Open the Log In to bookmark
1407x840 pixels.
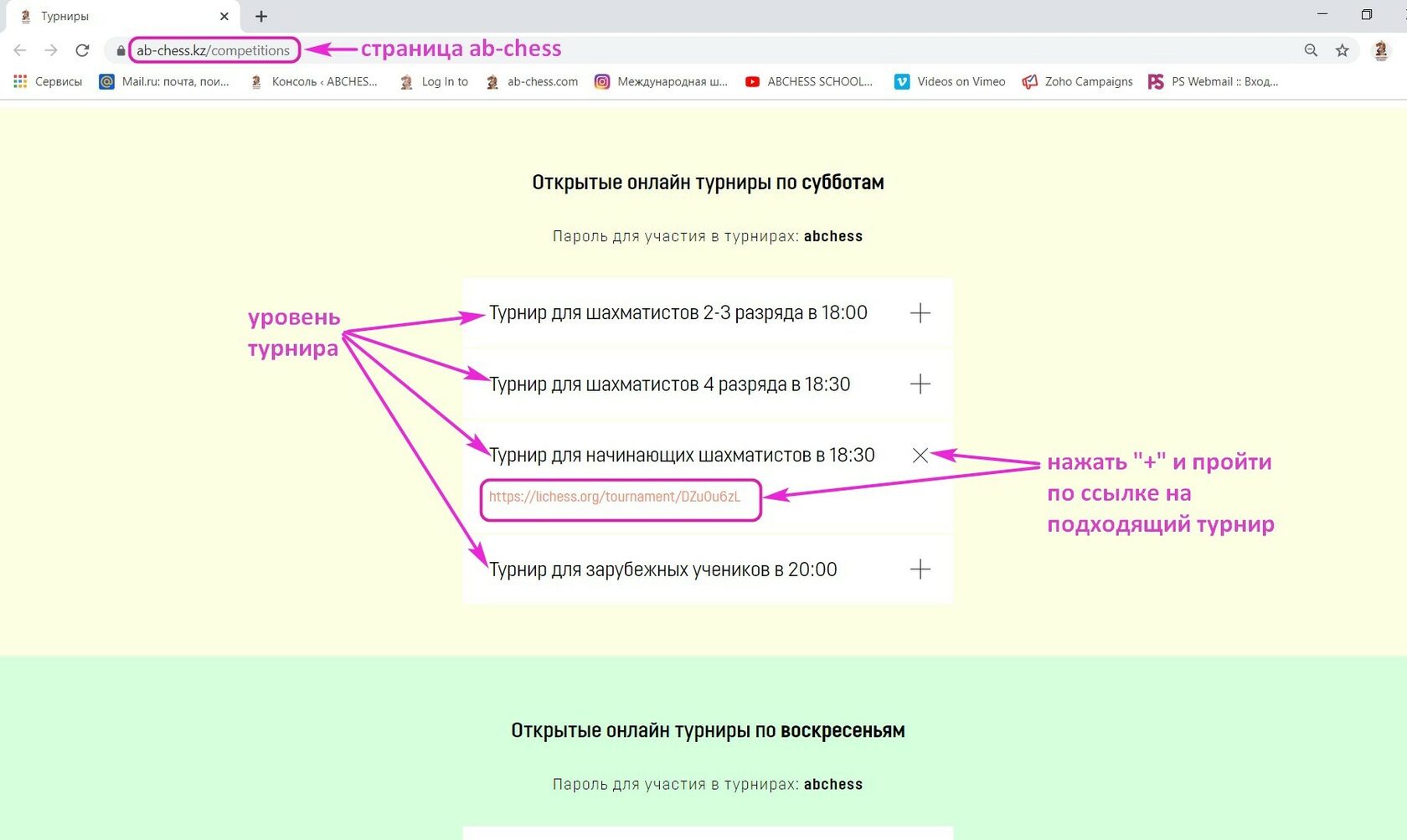point(434,81)
